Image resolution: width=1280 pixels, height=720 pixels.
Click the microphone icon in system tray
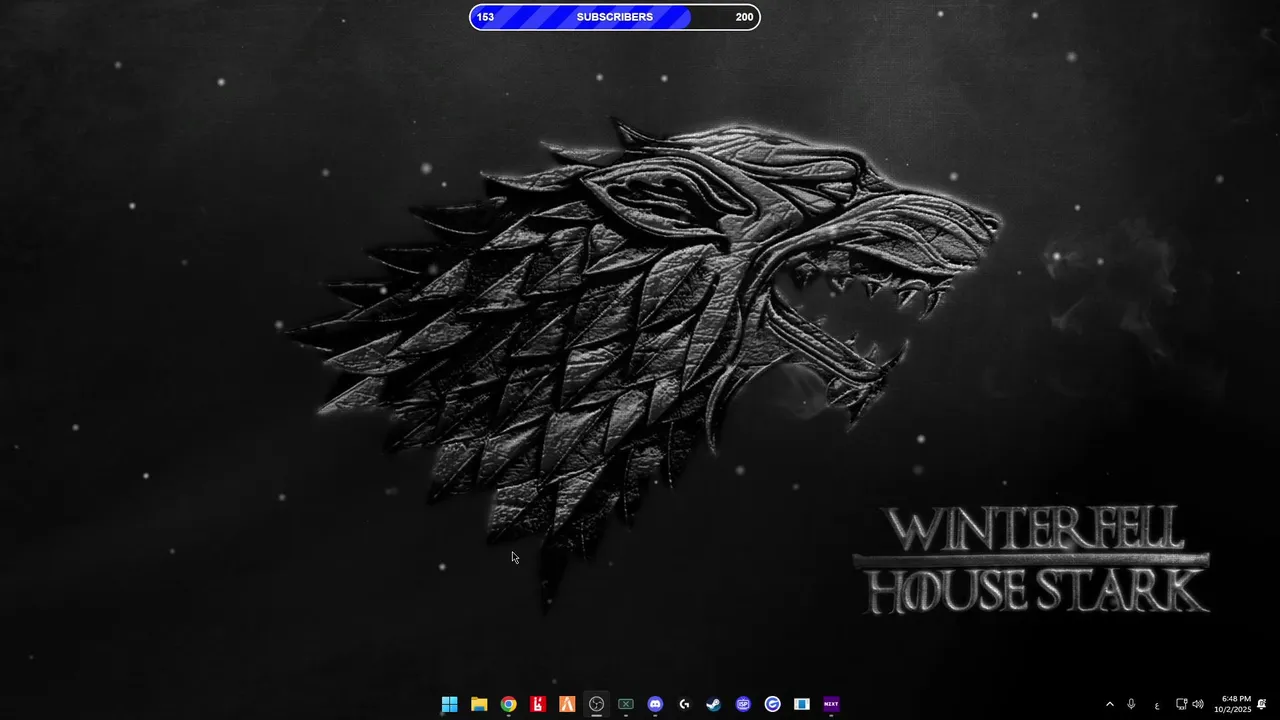(x=1131, y=704)
